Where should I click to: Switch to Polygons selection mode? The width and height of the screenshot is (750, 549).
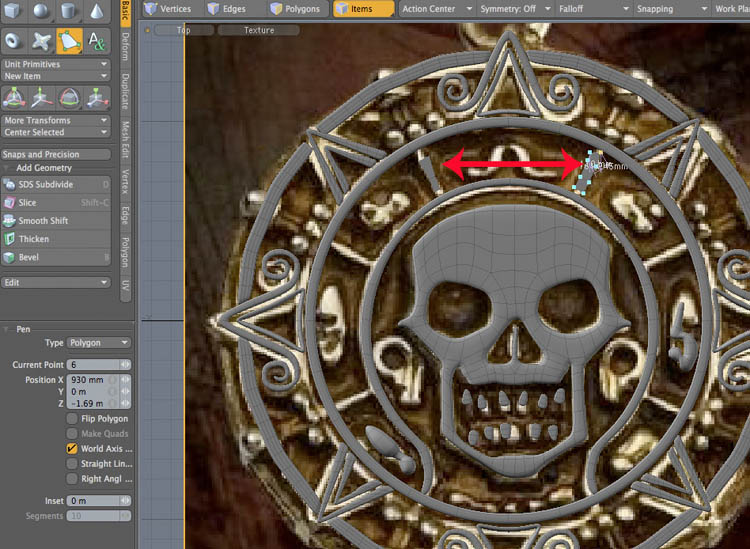(297, 9)
